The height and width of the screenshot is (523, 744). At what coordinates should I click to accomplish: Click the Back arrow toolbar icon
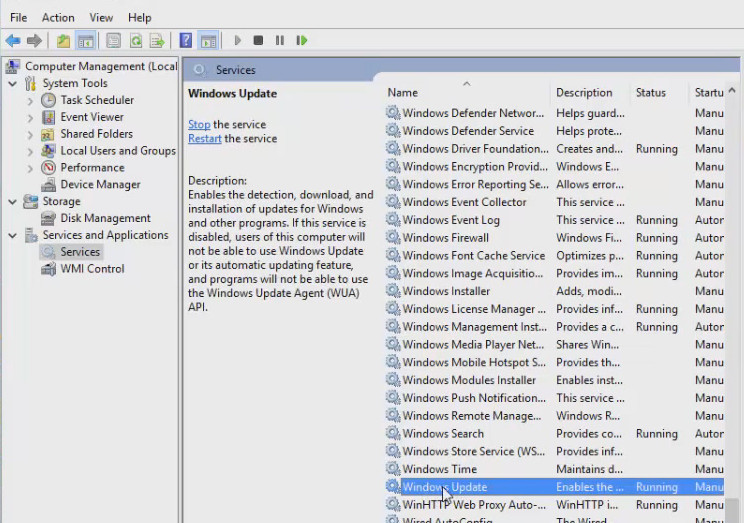click(13, 41)
